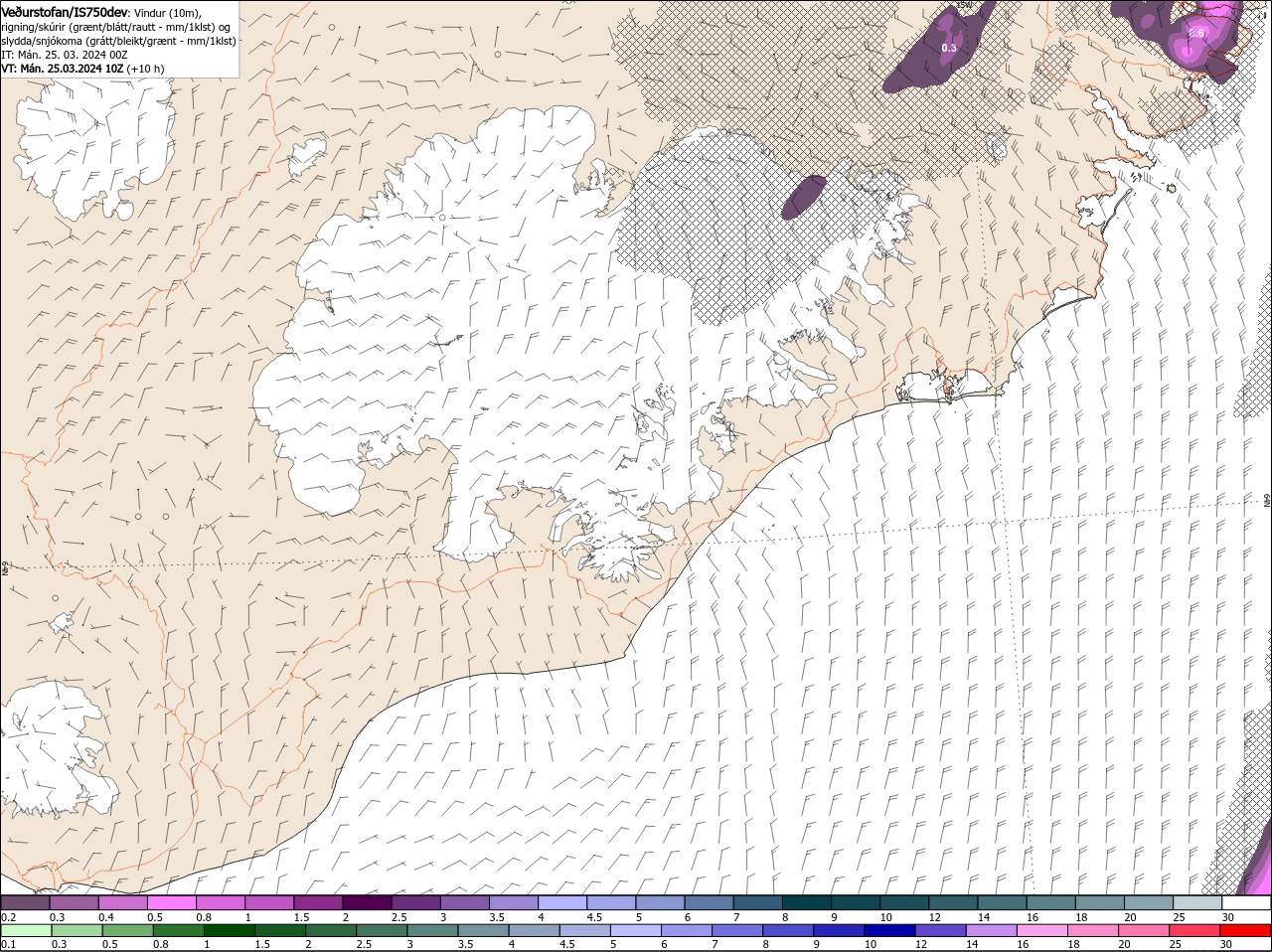1272x952 pixels.
Task: Choose lower legend green swatch at 0.8
Action: [x=179, y=930]
